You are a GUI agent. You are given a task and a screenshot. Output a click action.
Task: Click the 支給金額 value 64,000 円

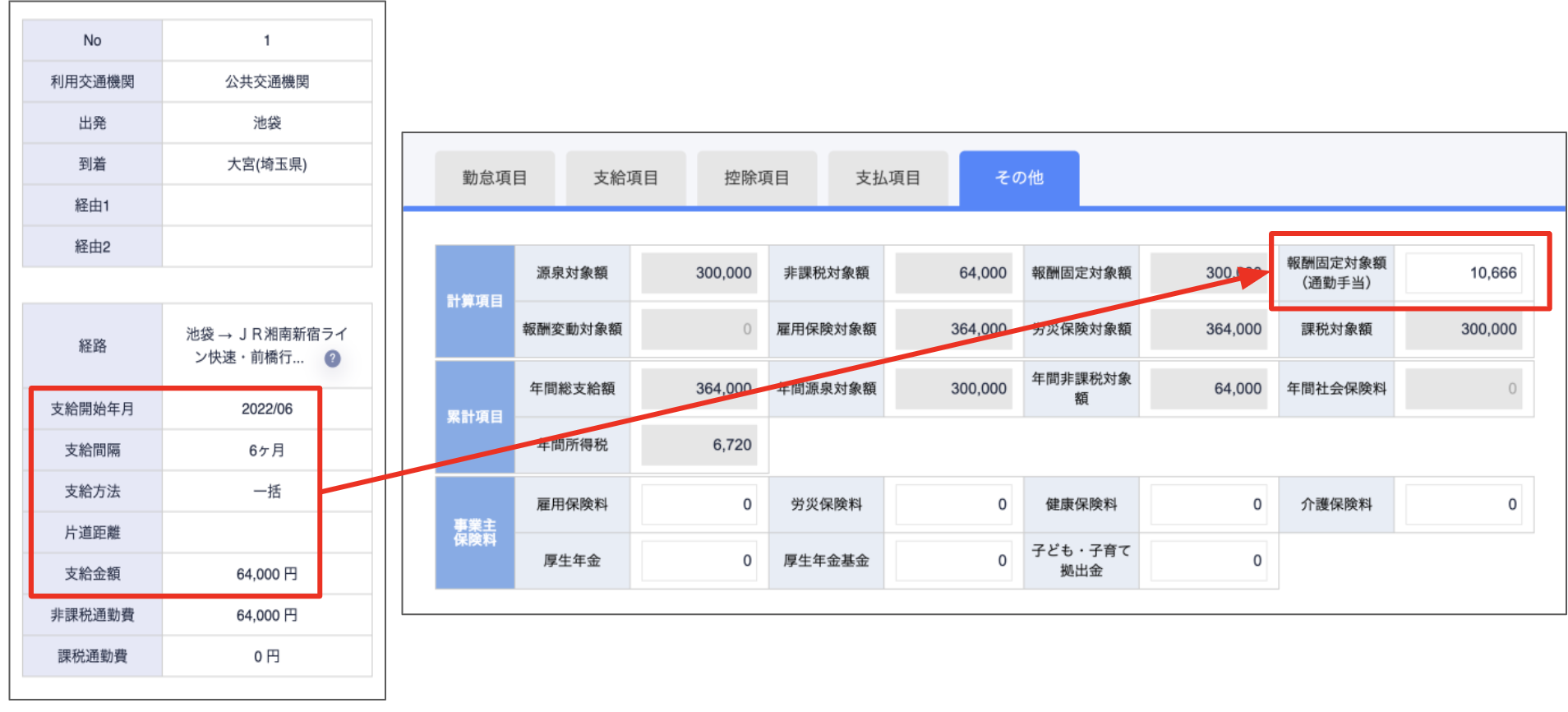tap(266, 574)
